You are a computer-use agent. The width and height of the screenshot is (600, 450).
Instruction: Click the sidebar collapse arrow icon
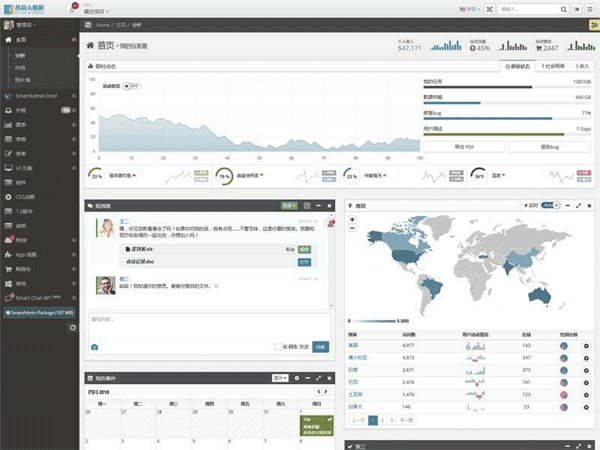(x=73, y=327)
